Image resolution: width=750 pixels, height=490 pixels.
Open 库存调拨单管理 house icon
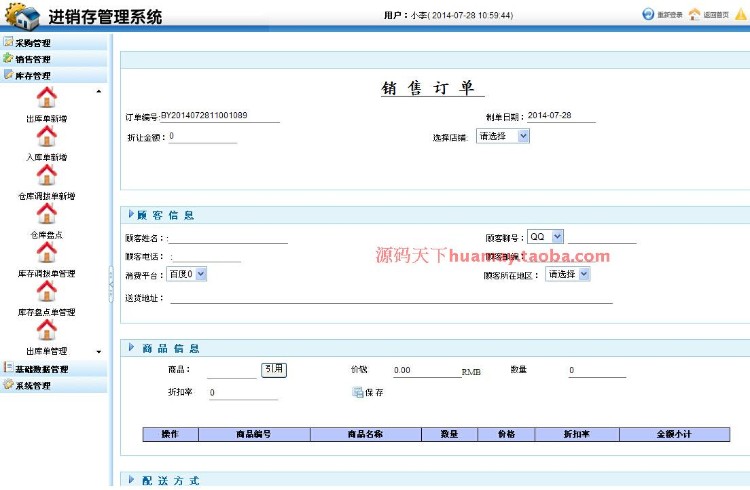point(46,253)
